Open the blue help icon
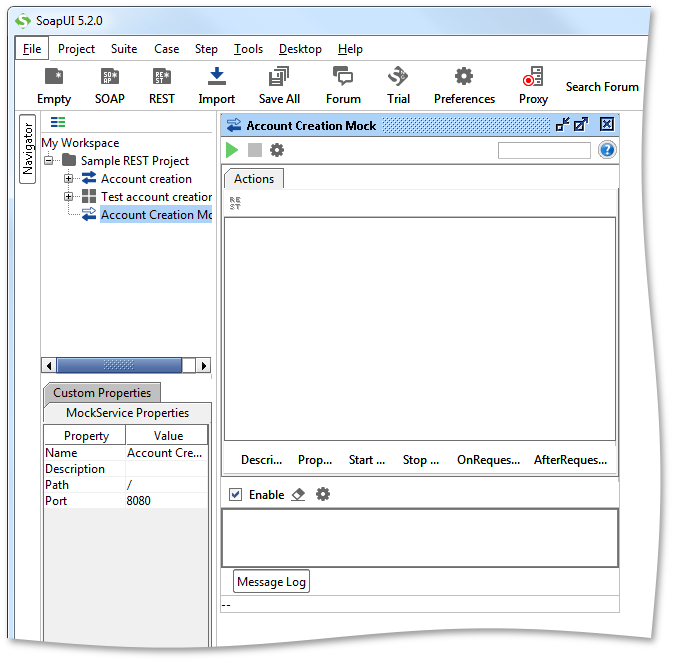 click(x=607, y=150)
